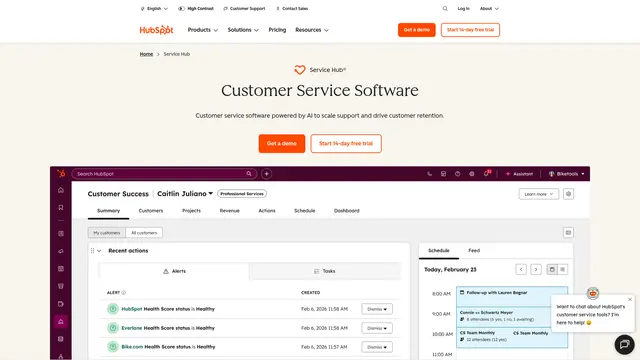Click the search magnifier icon in top navigation
640x360 pixels.
tap(445, 9)
